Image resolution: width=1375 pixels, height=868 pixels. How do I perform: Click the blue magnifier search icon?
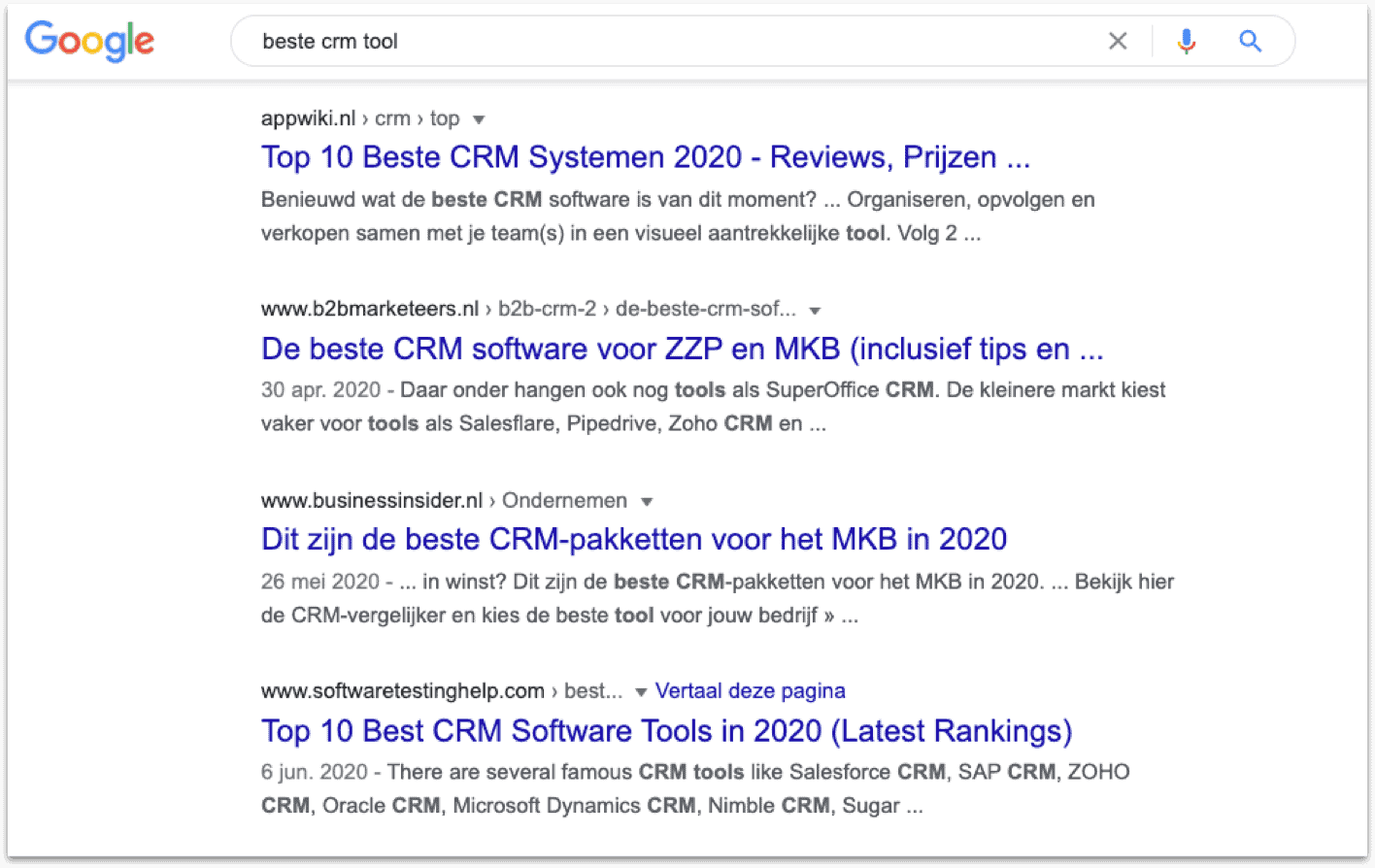(x=1250, y=41)
